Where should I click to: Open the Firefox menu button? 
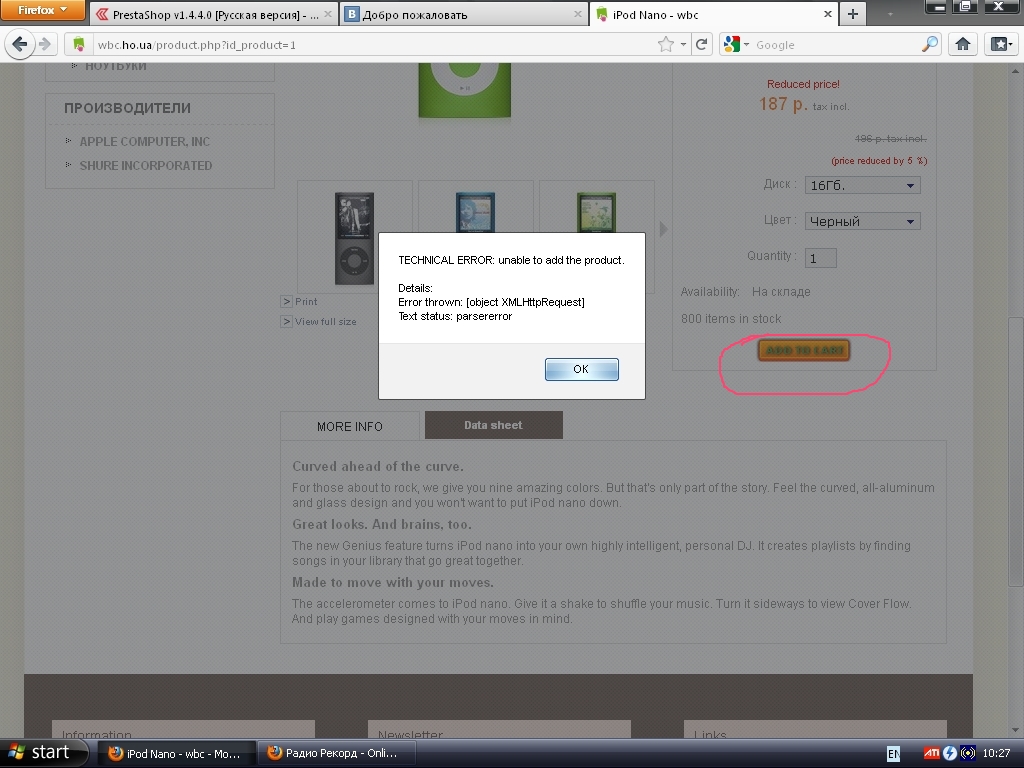tap(42, 10)
